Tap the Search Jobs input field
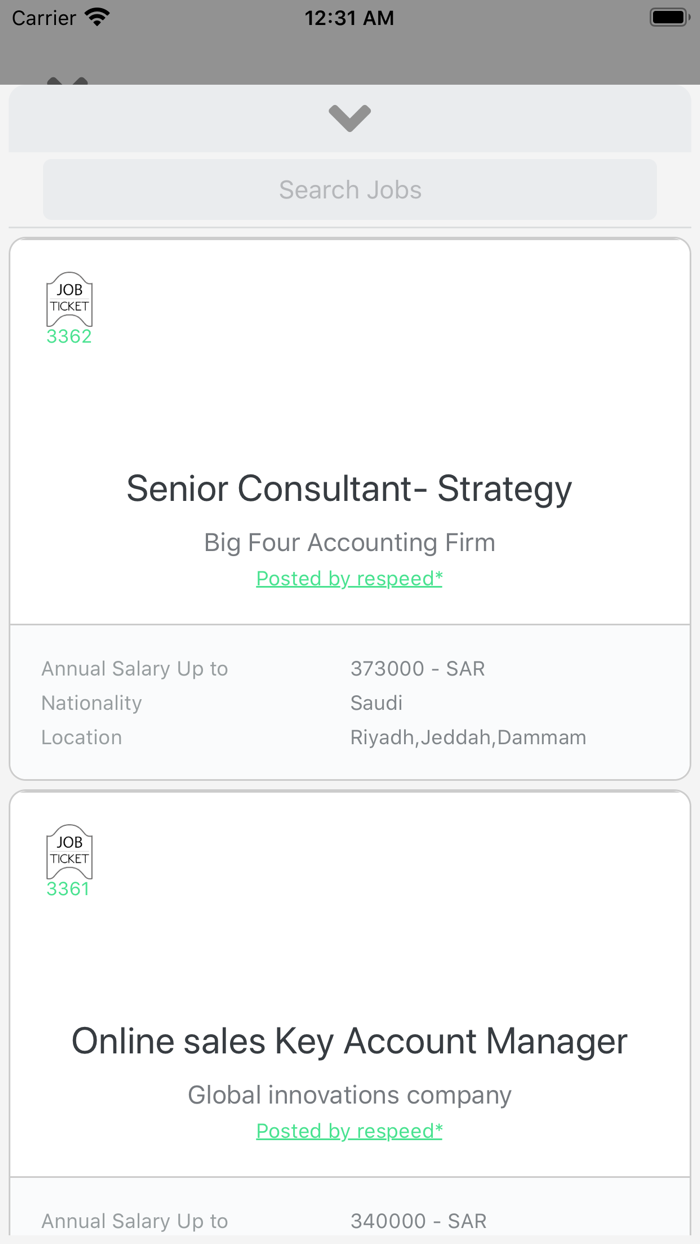 tap(349, 190)
